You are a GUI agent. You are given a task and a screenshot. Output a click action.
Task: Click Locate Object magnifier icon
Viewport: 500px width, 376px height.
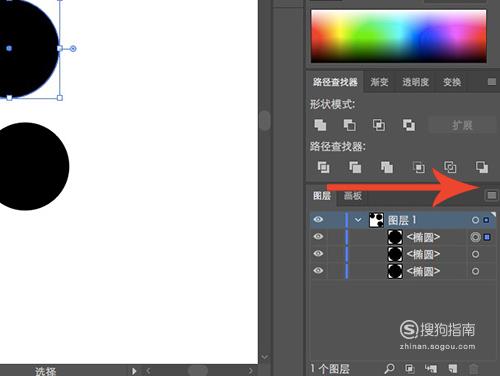(x=389, y=368)
